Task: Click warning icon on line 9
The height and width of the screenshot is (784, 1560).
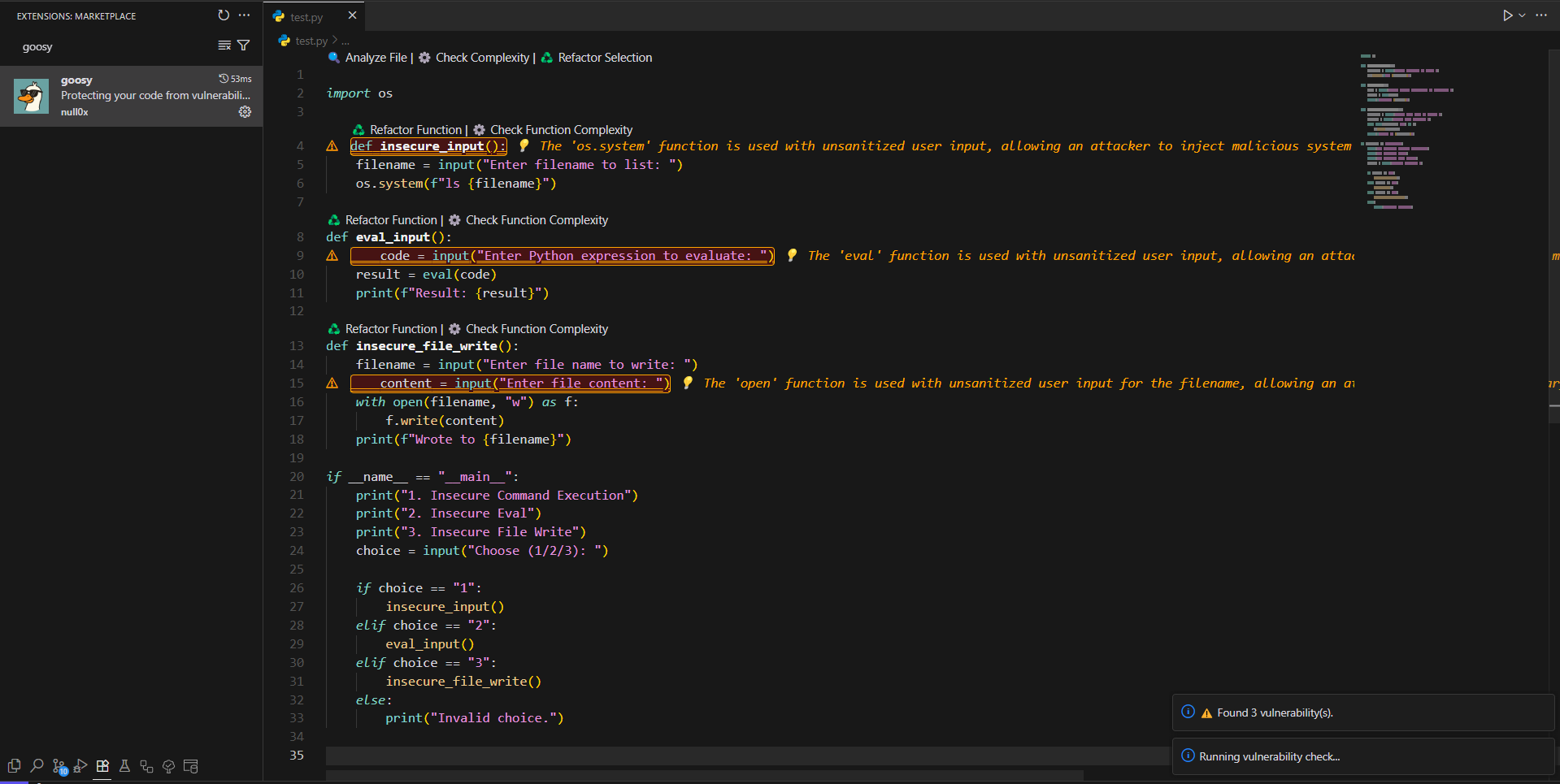Action: pyautogui.click(x=332, y=256)
